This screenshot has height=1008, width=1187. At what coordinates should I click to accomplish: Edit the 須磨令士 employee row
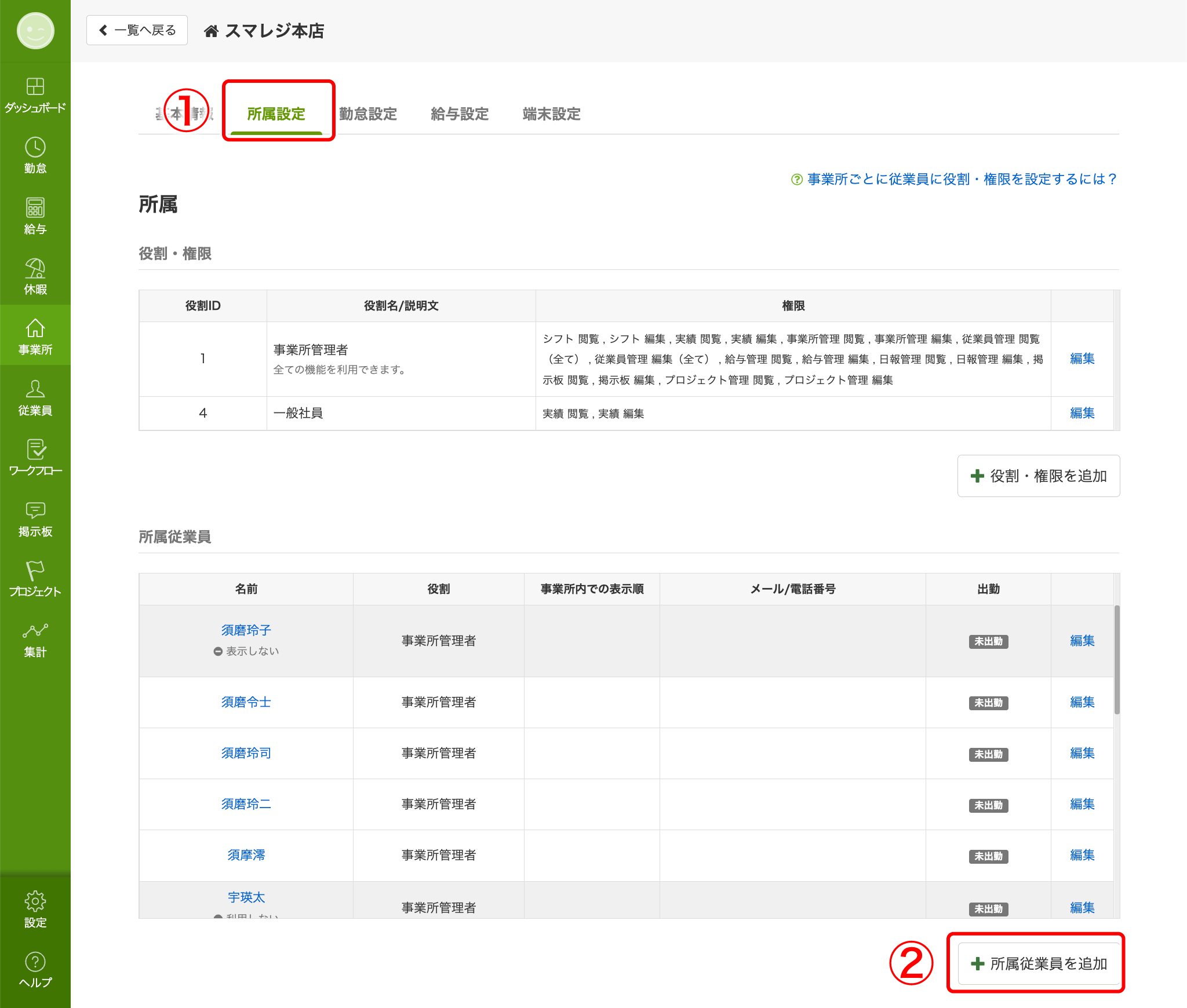tap(1082, 702)
